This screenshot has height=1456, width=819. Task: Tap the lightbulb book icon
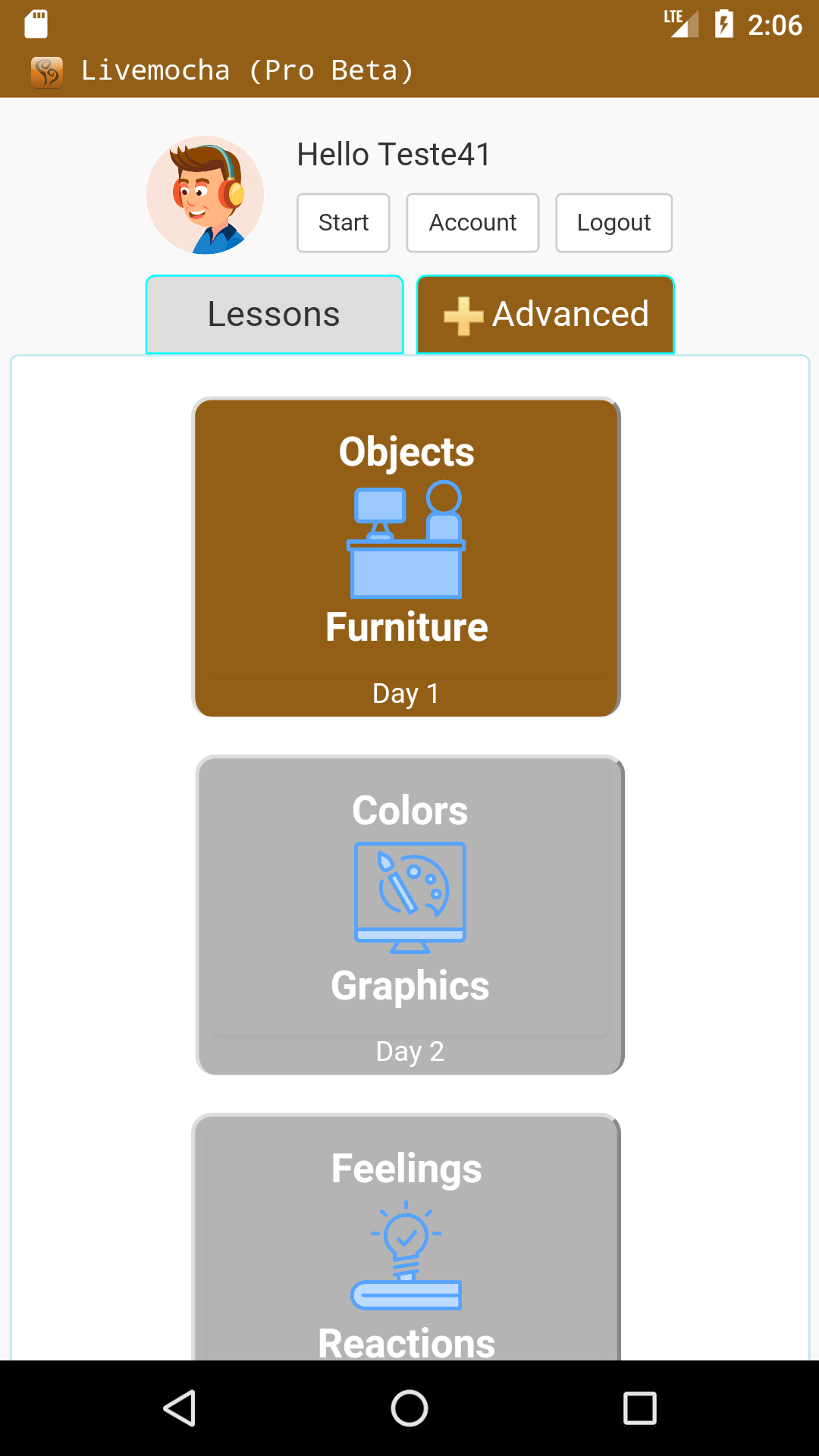[406, 1255]
